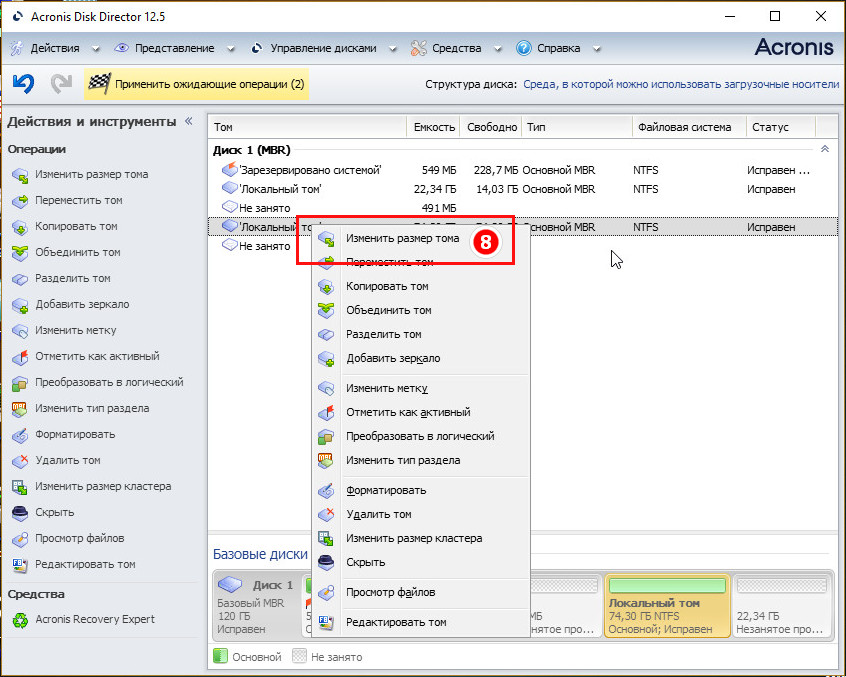Click sidebar icon for Преобразовать в логический
Screen dimensions: 846x677
coord(20,382)
